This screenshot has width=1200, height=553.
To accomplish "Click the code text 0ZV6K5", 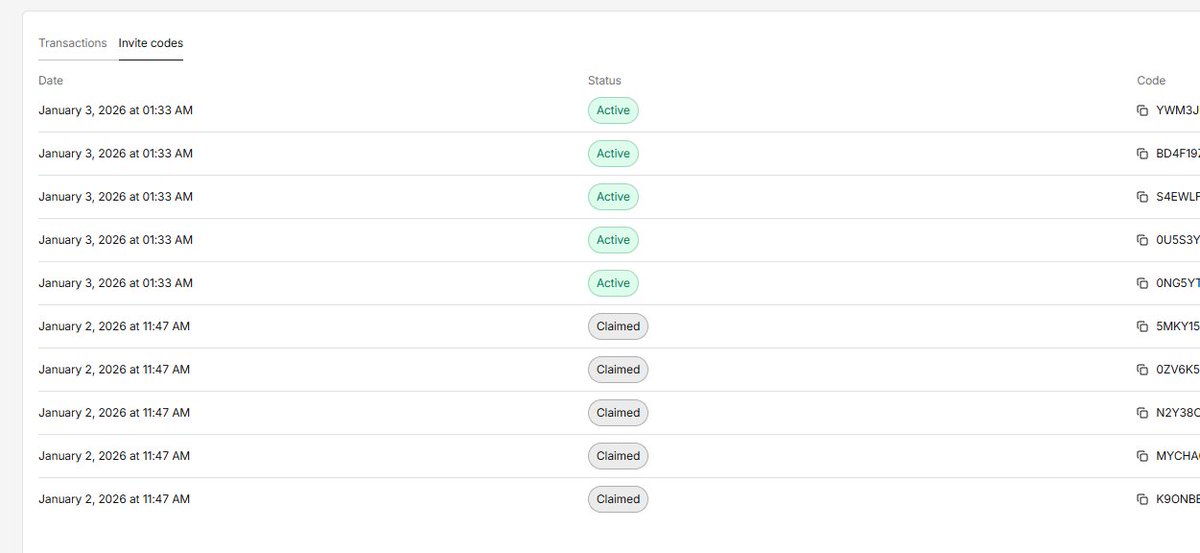I will (x=1177, y=369).
